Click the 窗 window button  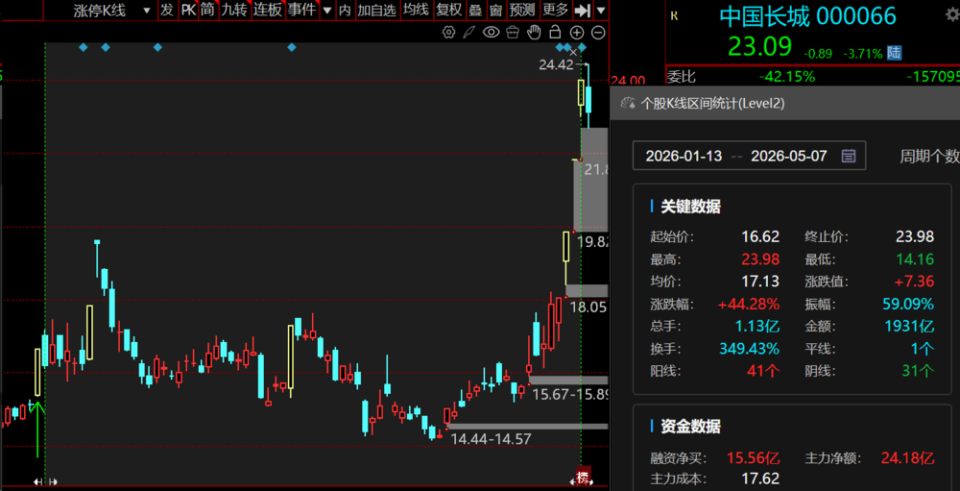click(496, 10)
